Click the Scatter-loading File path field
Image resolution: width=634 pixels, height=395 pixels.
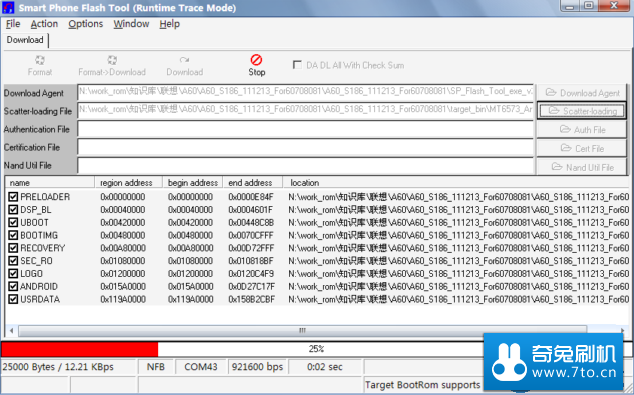(x=306, y=110)
